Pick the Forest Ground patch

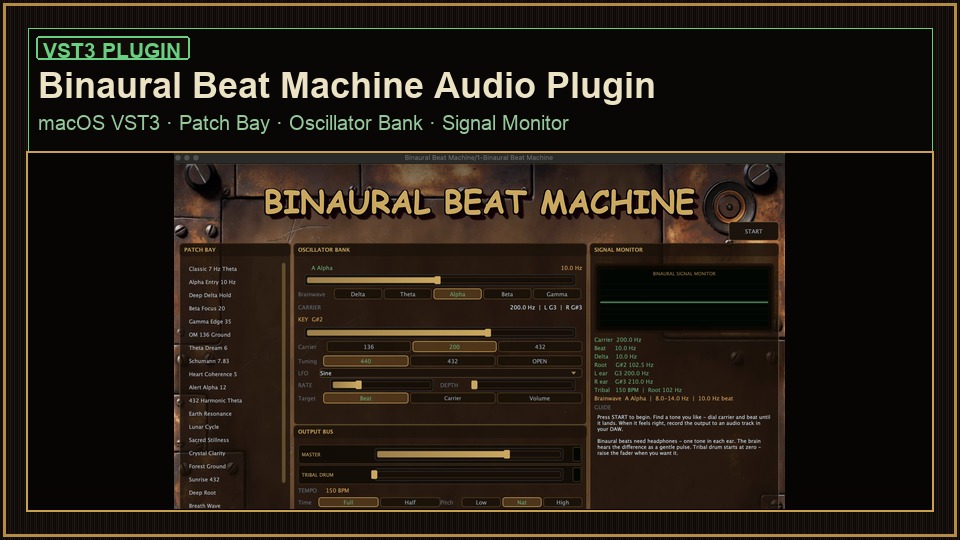pyautogui.click(x=207, y=467)
